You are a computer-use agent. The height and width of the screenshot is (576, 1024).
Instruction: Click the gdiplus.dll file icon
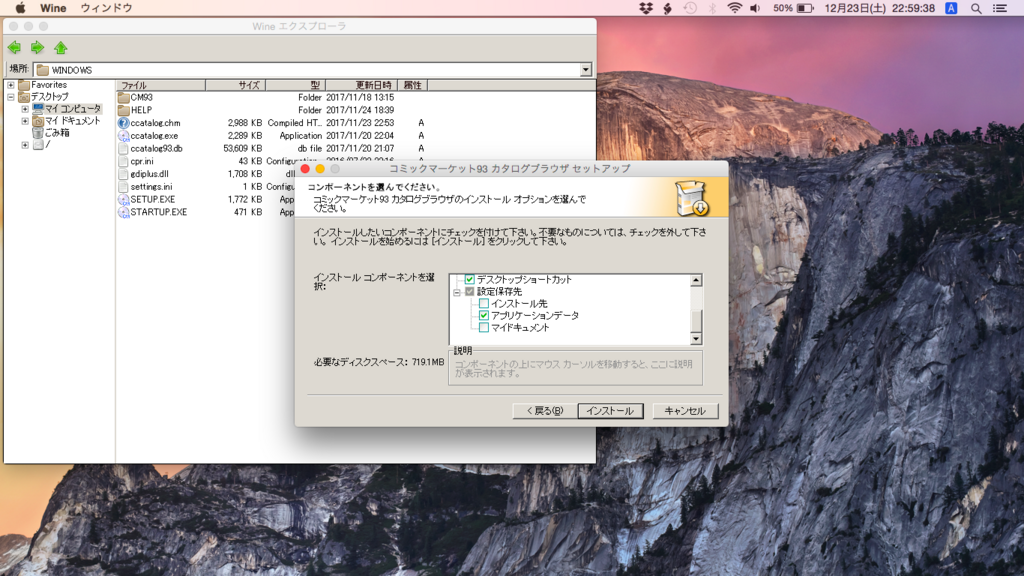pos(123,174)
